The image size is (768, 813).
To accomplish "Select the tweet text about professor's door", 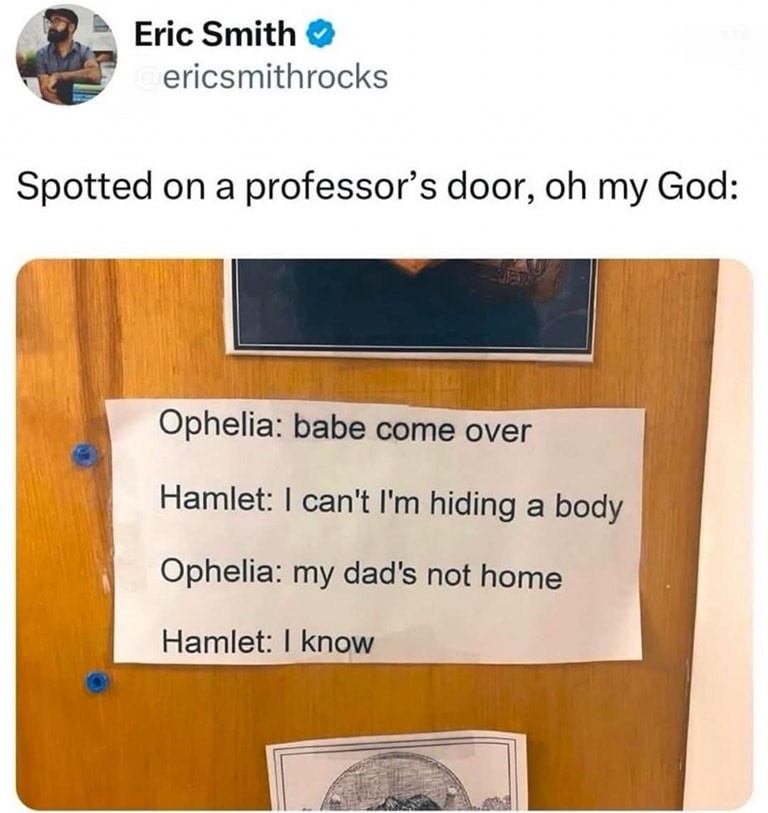I will point(376,187).
